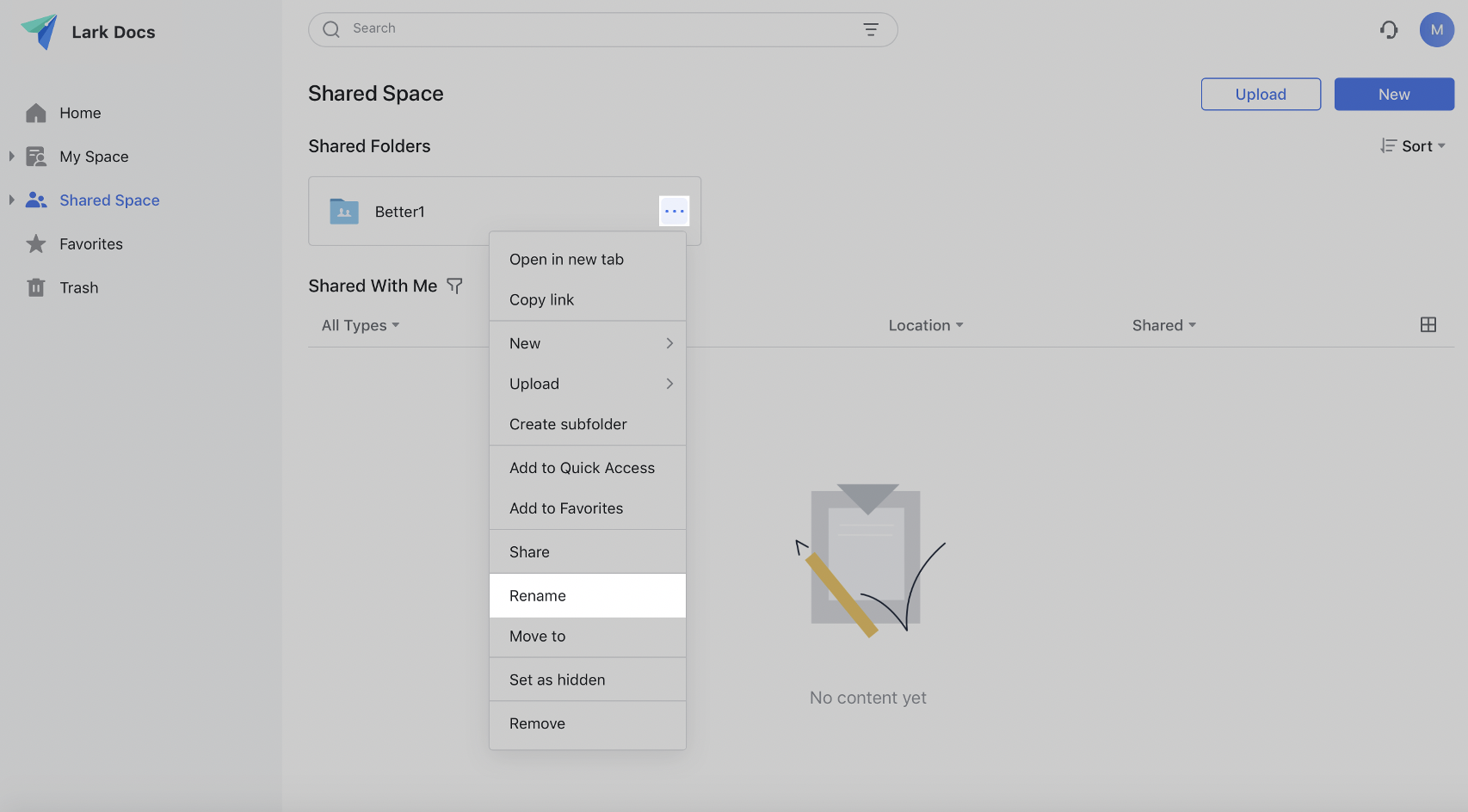The image size is (1468, 812).
Task: Go to Favorites in the sidebar
Action: (90, 244)
